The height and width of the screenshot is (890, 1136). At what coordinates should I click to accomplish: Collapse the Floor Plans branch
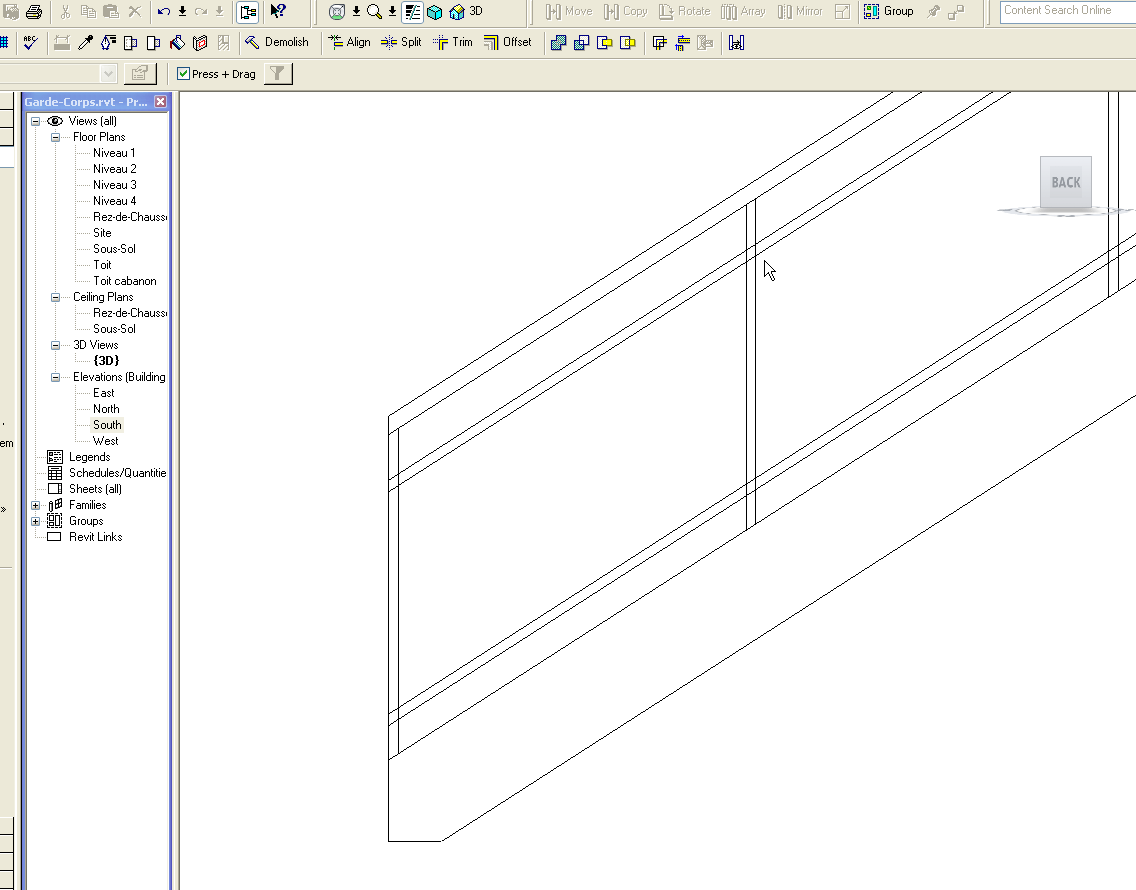click(56, 137)
